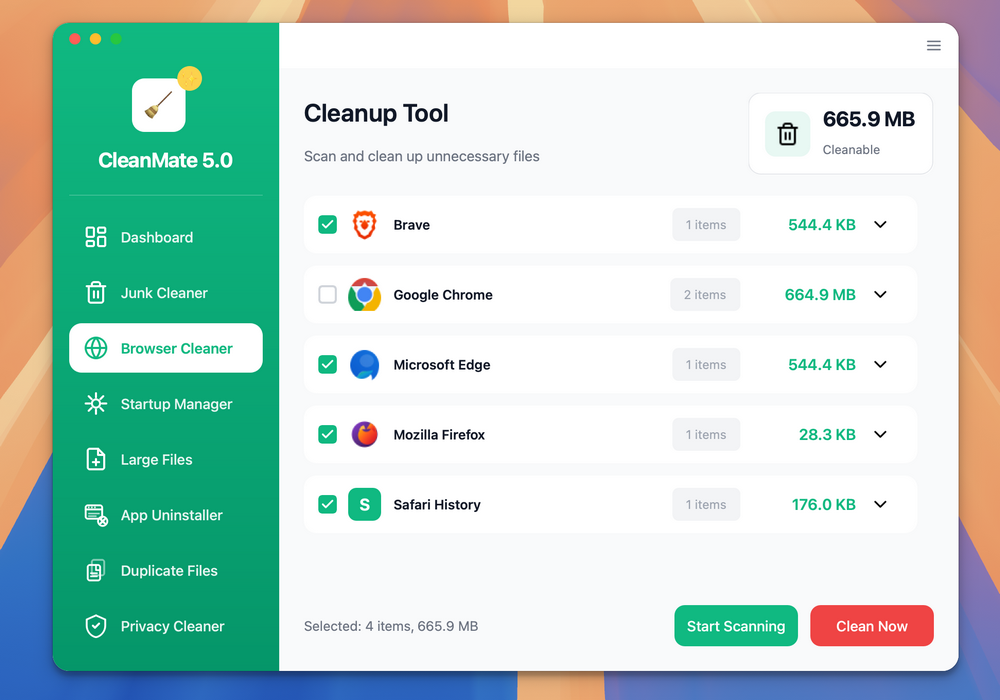Uncheck the Microsoft Edge checkbox
The width and height of the screenshot is (1000, 700).
[327, 365]
